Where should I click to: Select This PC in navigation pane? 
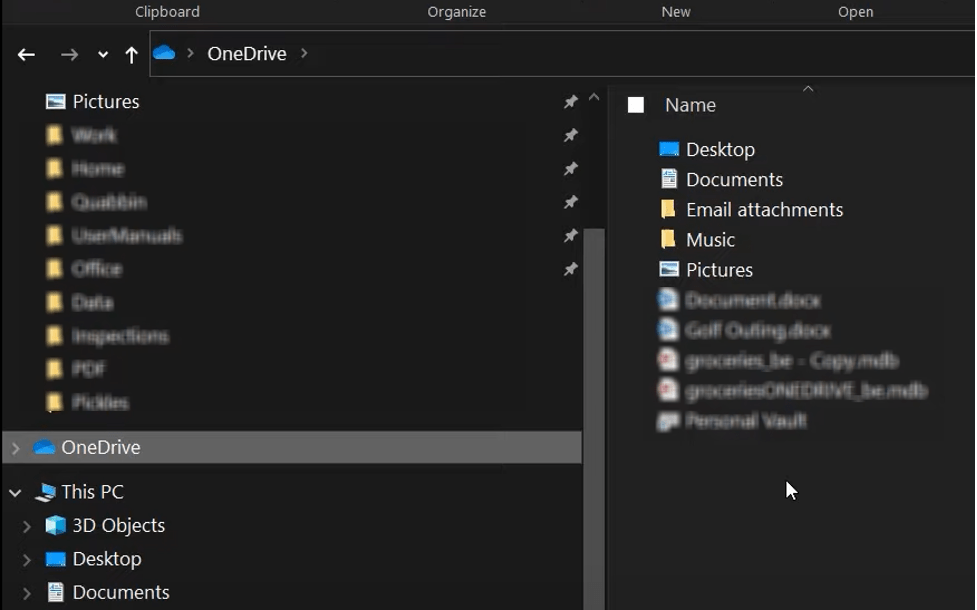[x=92, y=492]
